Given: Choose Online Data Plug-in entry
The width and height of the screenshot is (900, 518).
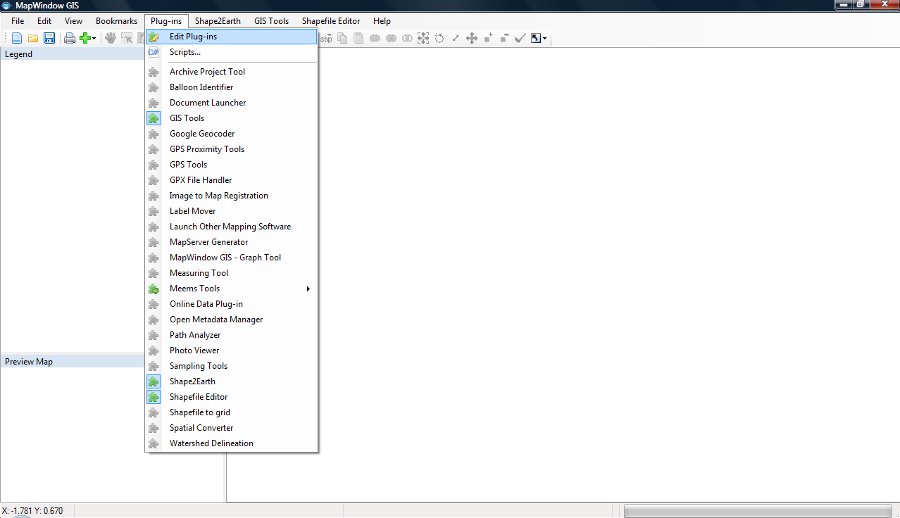Looking at the screenshot, I should point(231,304).
